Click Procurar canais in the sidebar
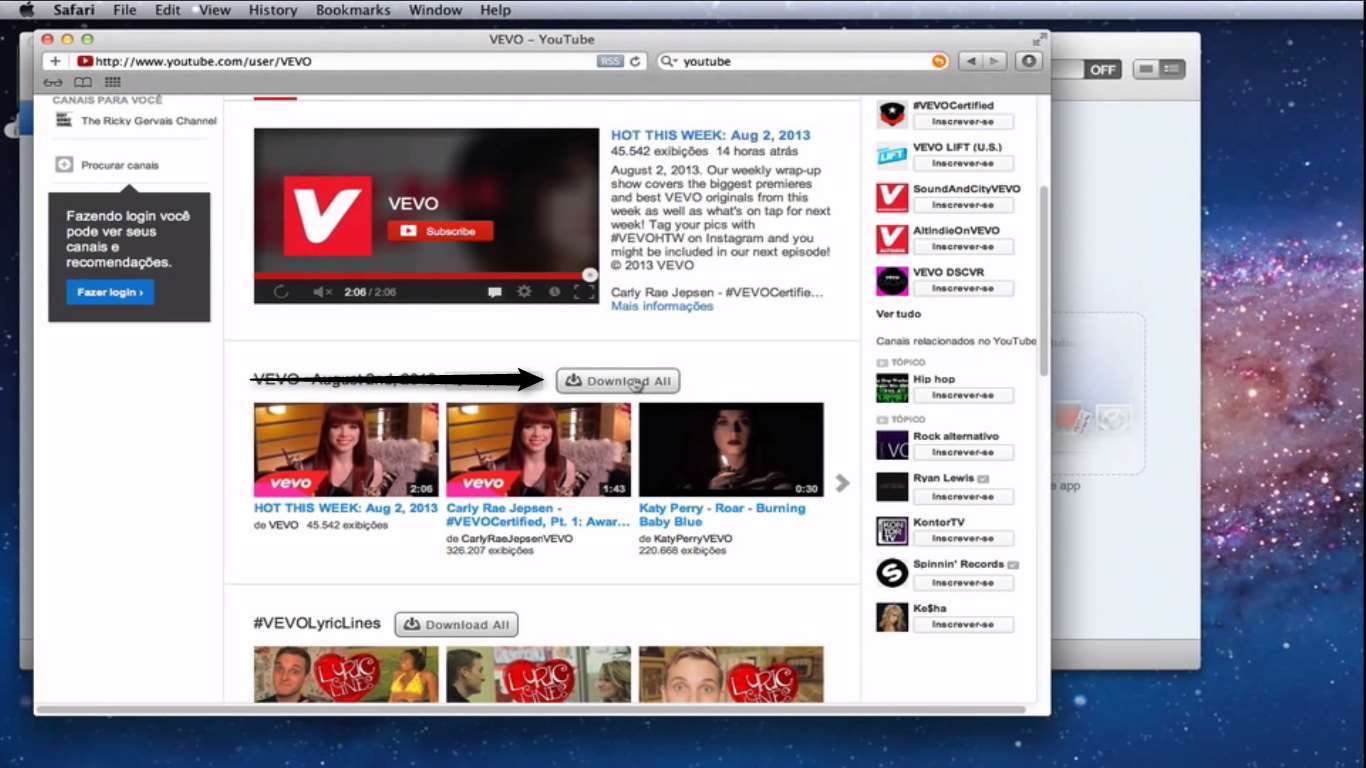Screen dimensions: 1366x768 click(x=120, y=165)
